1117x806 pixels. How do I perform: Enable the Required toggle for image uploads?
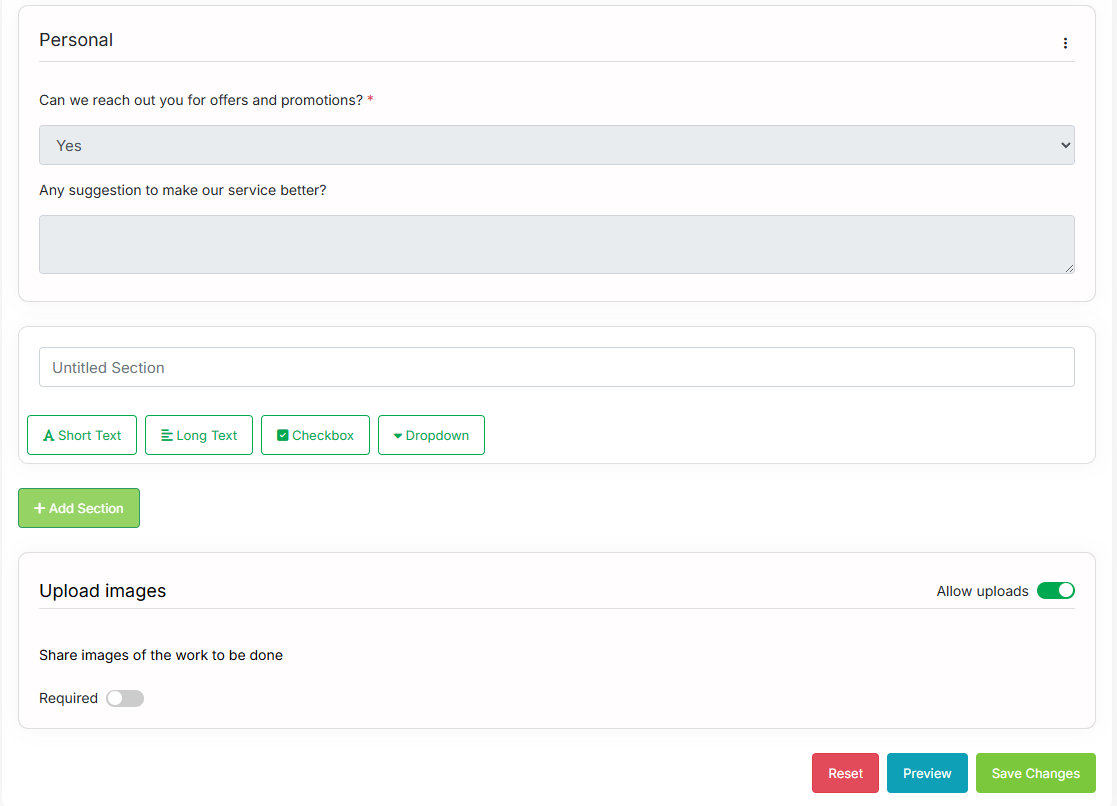[124, 698]
